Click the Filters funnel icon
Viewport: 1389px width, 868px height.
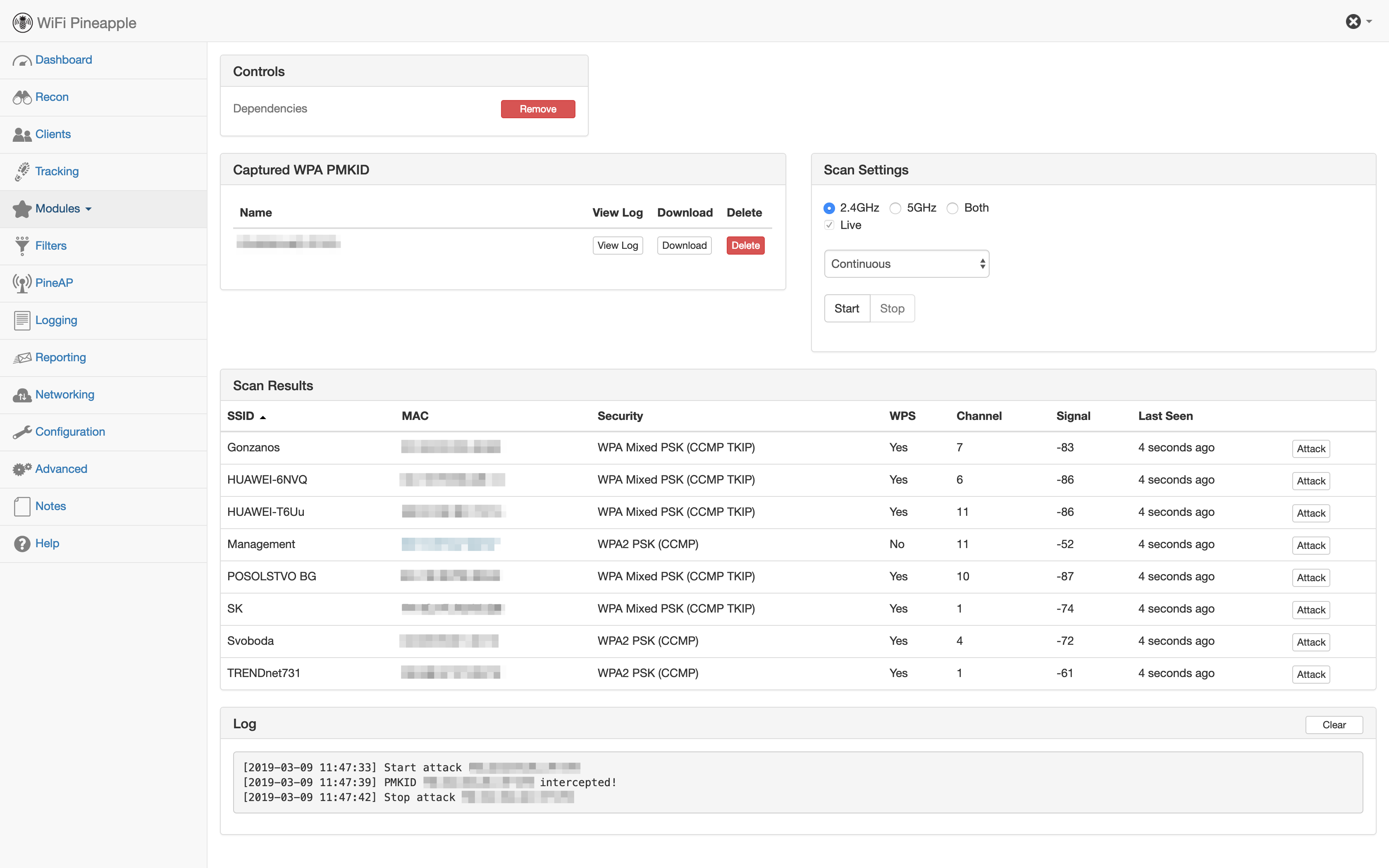coord(22,246)
